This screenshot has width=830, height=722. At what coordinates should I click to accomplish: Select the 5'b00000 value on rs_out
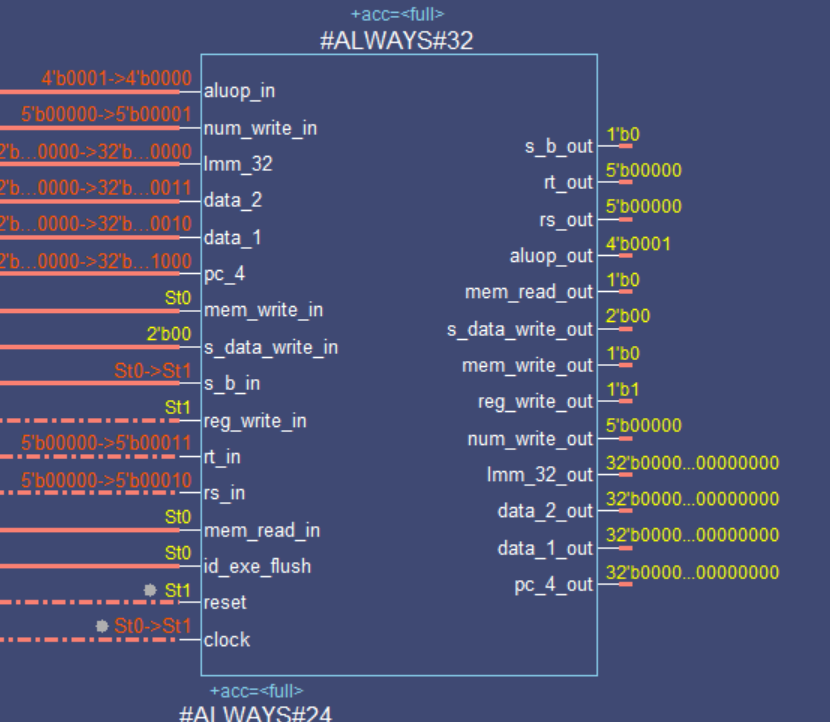[644, 206]
